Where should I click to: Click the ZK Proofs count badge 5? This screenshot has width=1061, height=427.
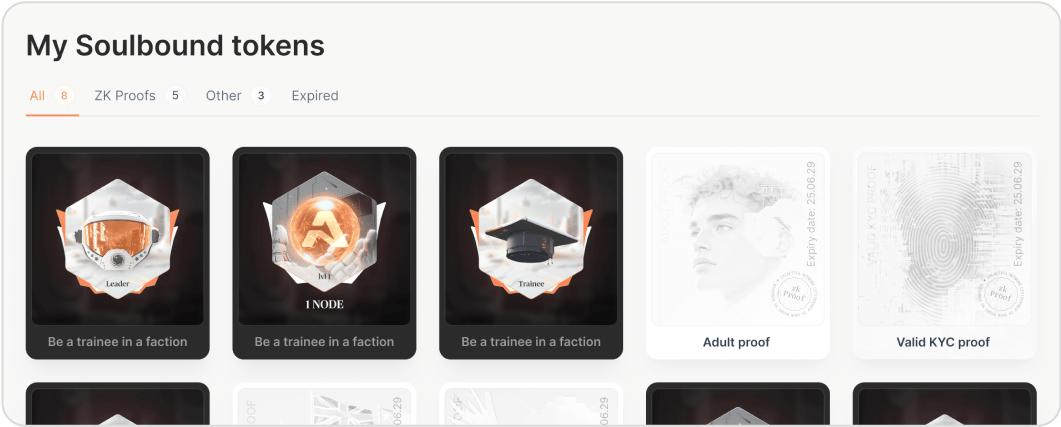point(175,96)
